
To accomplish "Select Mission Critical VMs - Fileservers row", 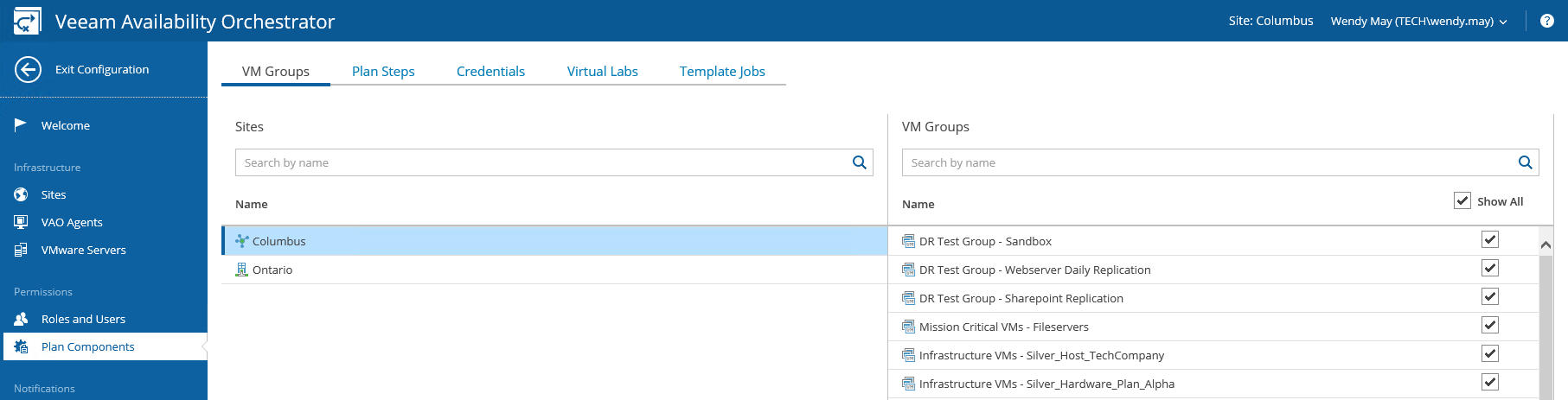I will point(1213,327).
